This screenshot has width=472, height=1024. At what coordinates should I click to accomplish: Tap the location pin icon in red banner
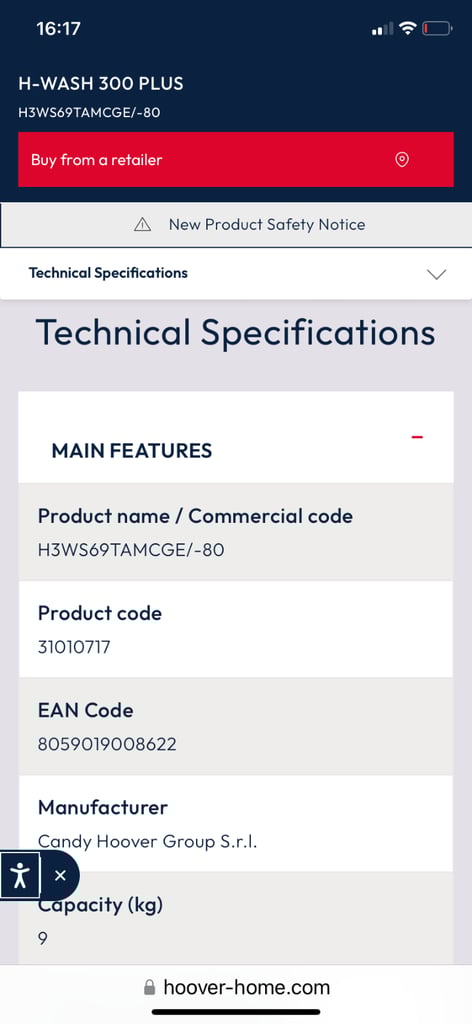(402, 160)
